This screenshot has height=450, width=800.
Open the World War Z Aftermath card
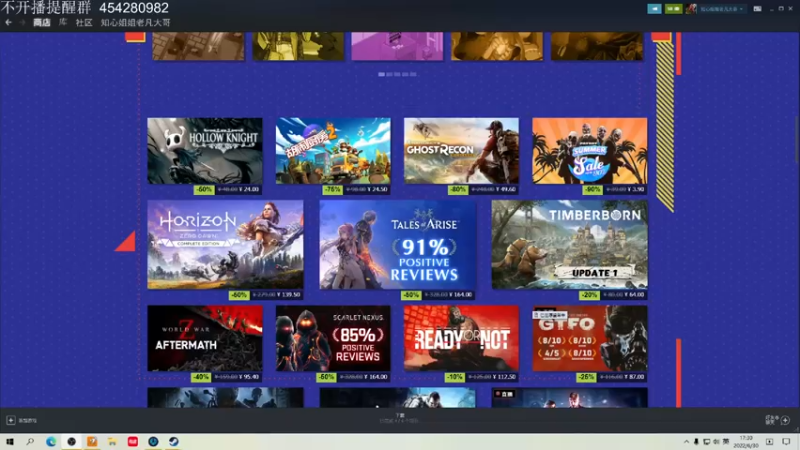(205, 338)
